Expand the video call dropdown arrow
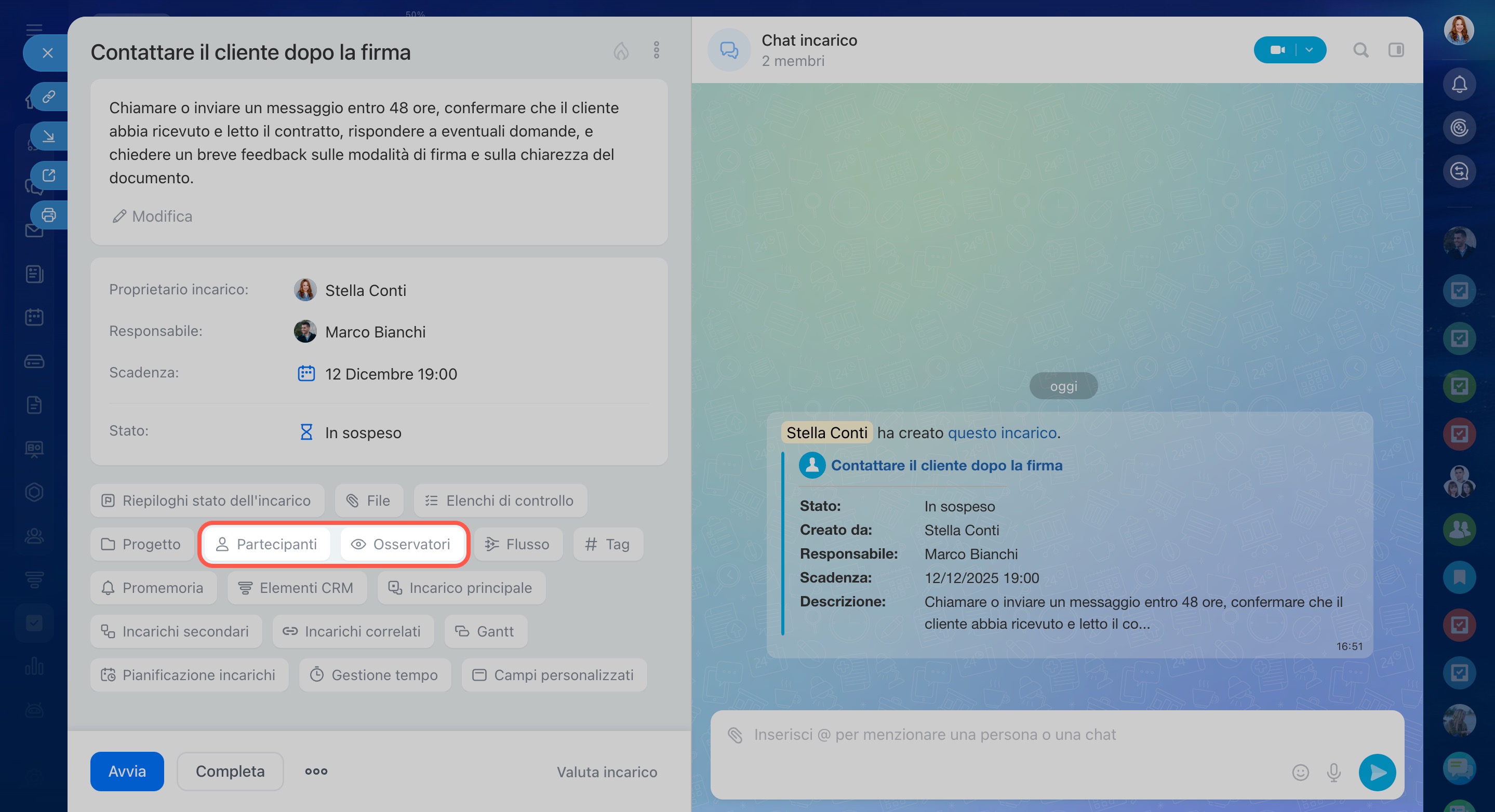The image size is (1495, 812). pyautogui.click(x=1309, y=50)
